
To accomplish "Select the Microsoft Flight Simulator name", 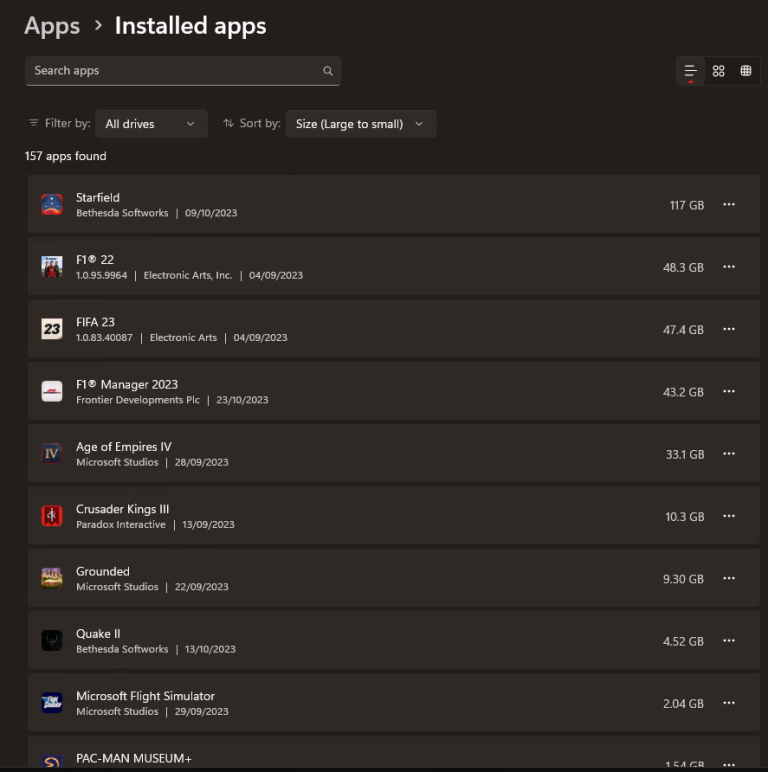I will [x=145, y=696].
